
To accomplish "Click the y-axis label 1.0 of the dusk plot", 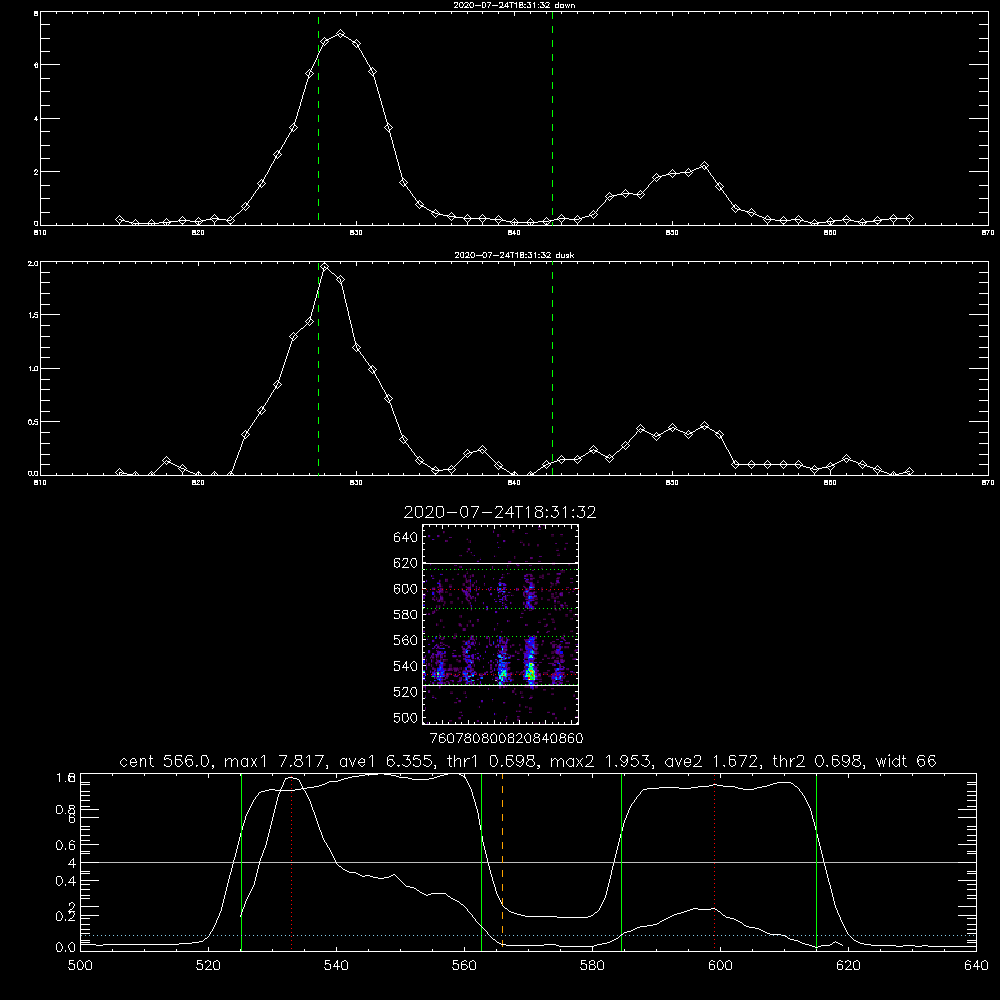I will (34, 369).
